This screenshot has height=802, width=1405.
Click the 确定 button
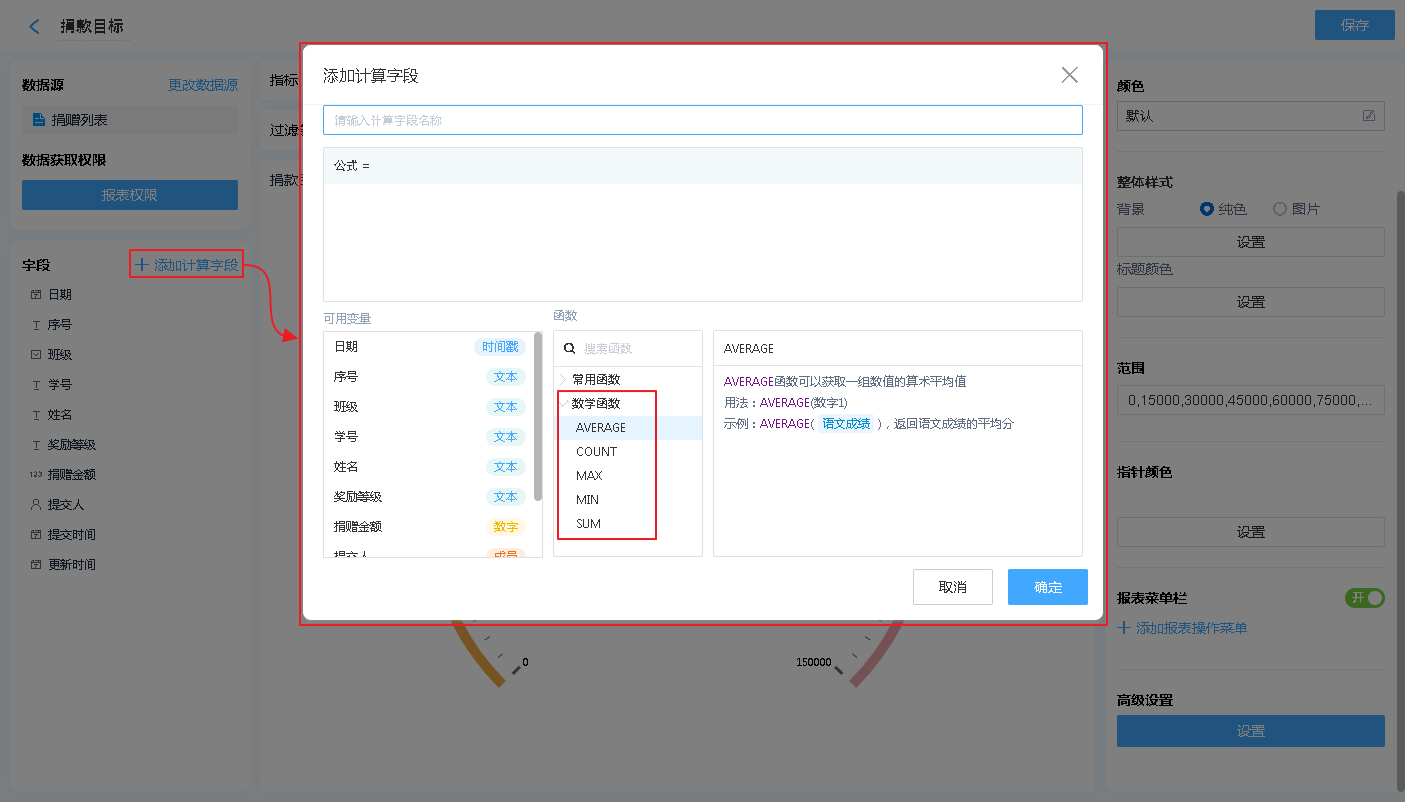(1047, 587)
